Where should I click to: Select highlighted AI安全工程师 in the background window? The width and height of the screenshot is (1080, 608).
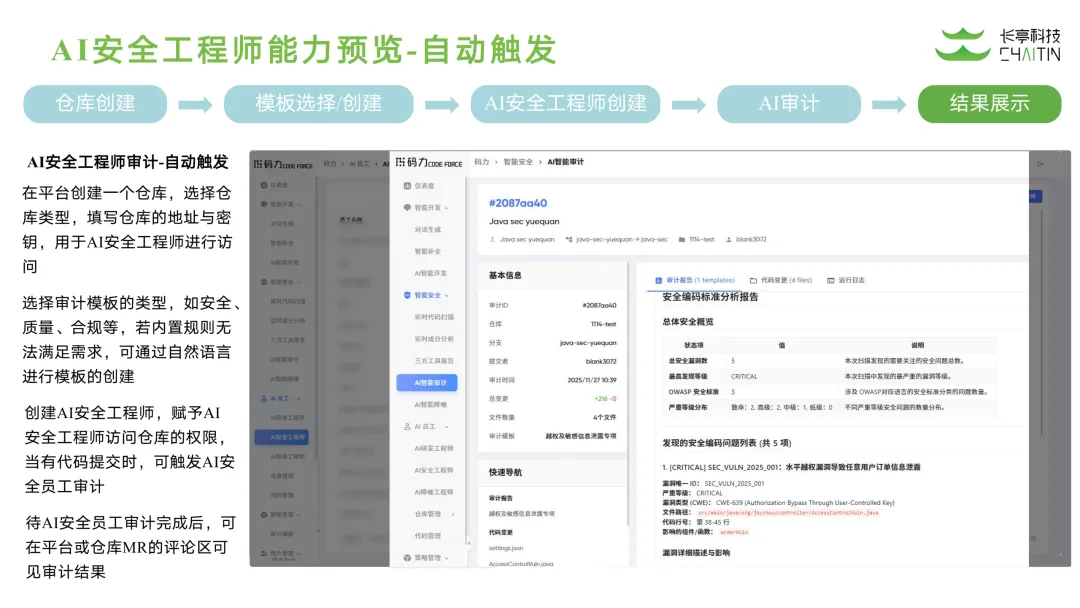282,437
